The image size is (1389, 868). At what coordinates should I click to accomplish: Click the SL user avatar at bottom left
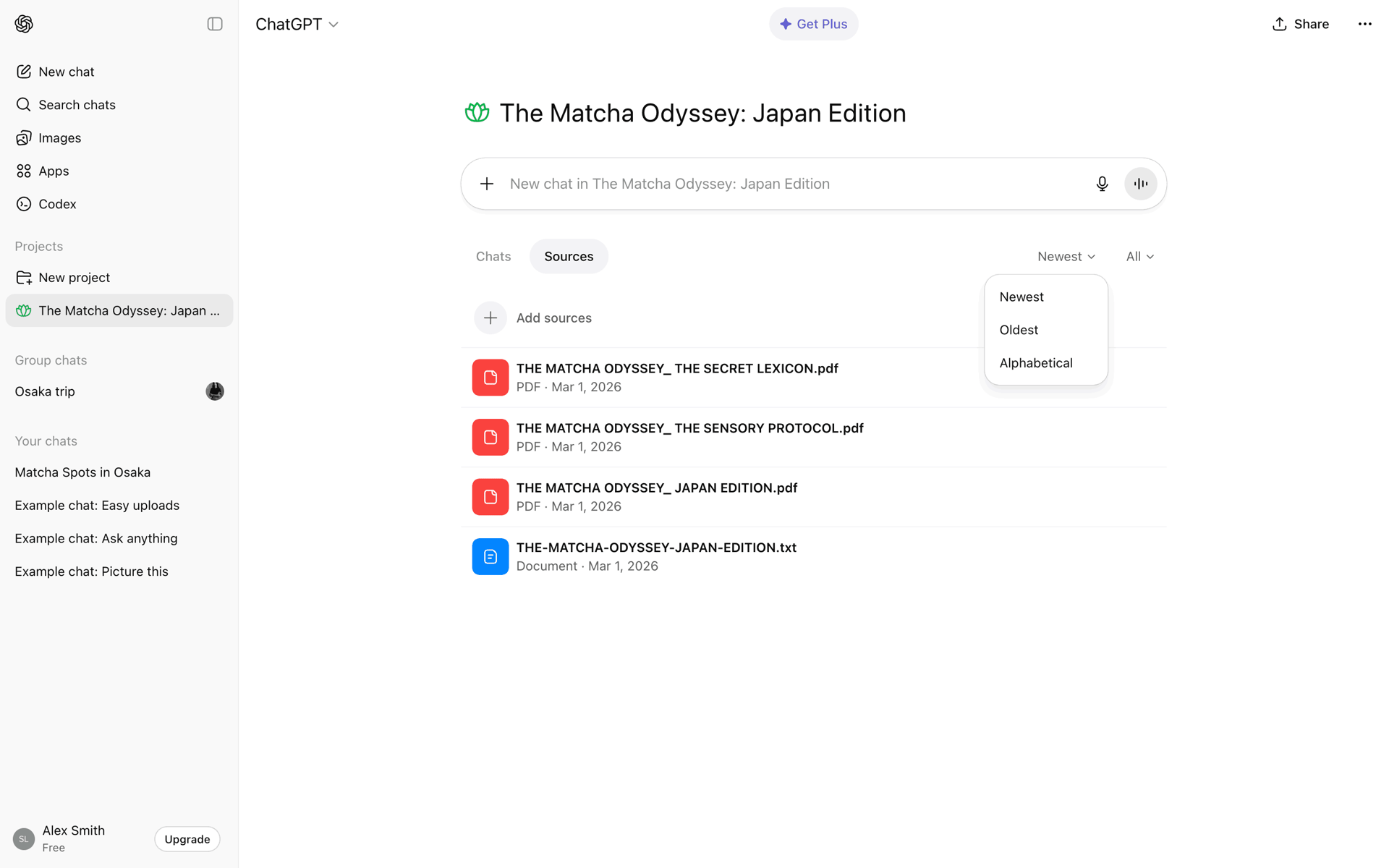(24, 839)
